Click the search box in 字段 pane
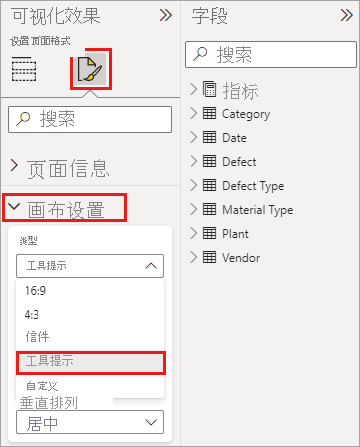360x447 pixels. 271,55
